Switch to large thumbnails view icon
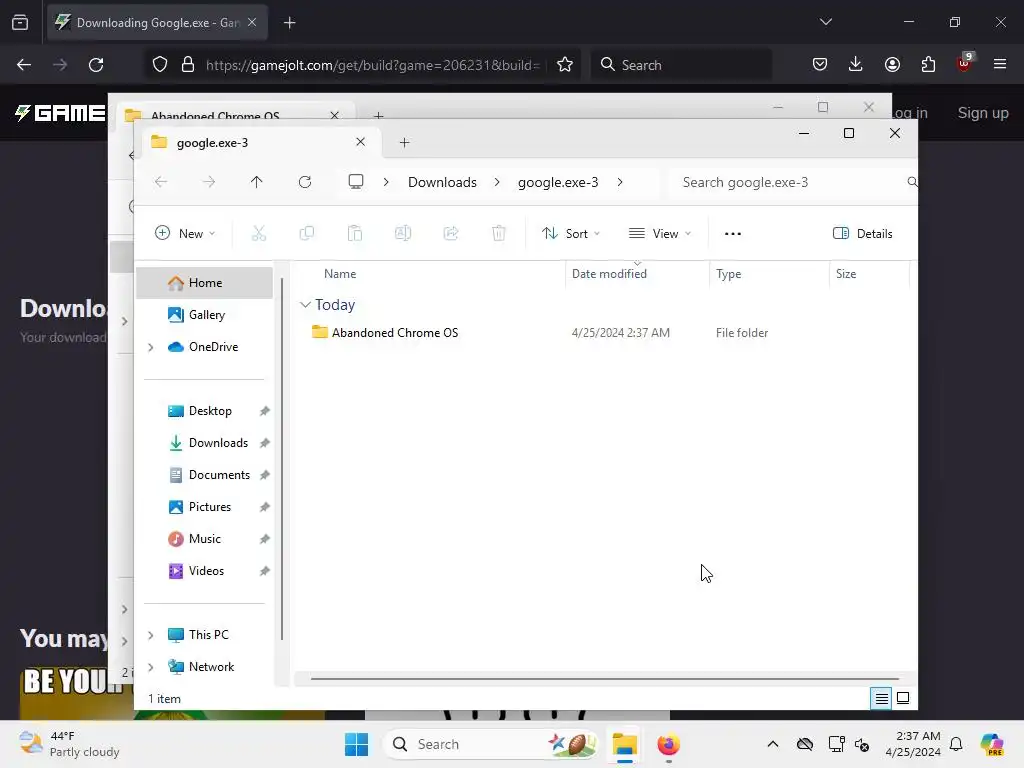This screenshot has height=768, width=1024. coord(903,699)
